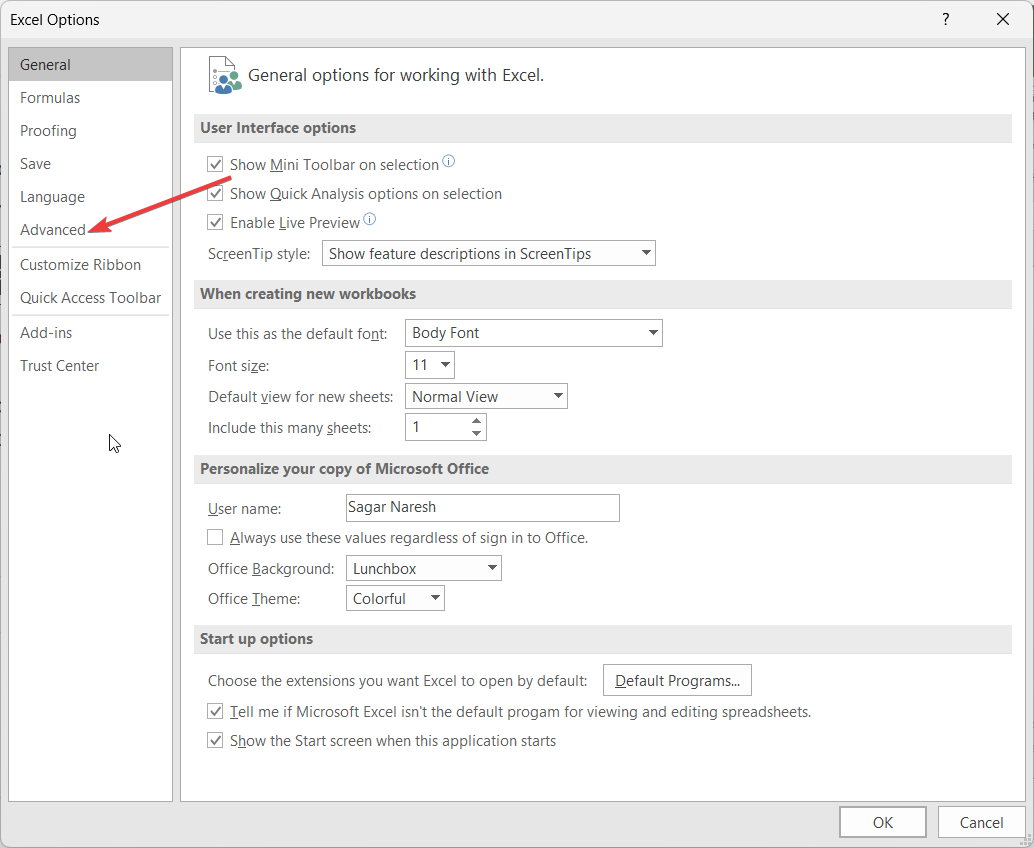Viewport: 1034px width, 848px height.
Task: Toggle default program notification checkbox
Action: pos(215,712)
